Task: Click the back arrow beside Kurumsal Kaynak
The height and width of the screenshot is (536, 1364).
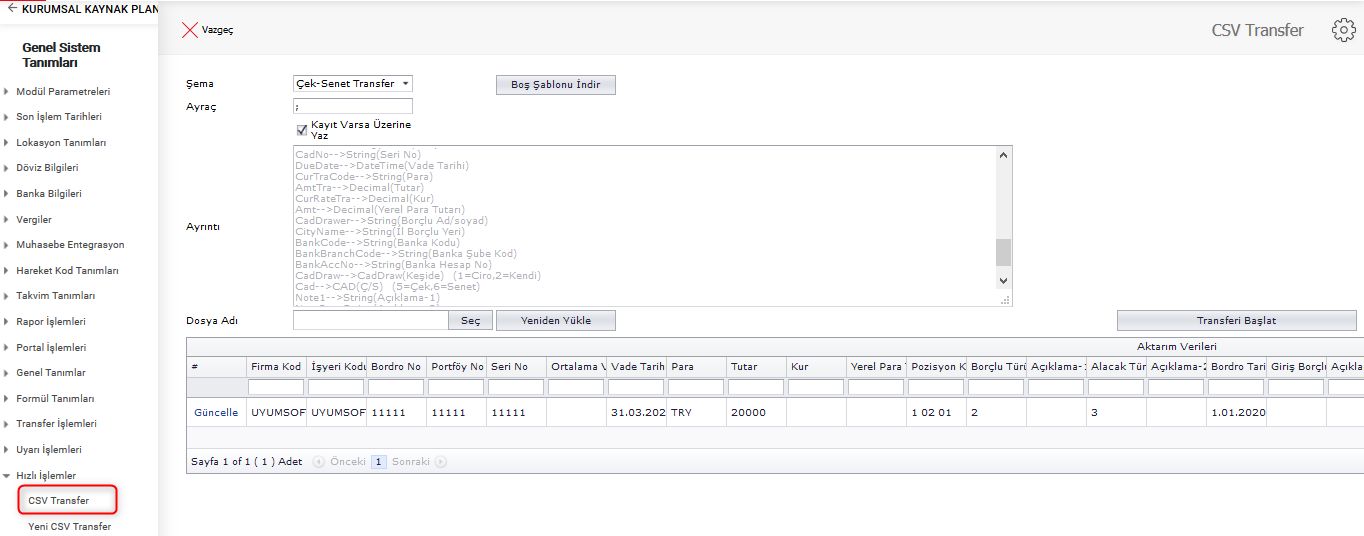Action: coord(12,8)
